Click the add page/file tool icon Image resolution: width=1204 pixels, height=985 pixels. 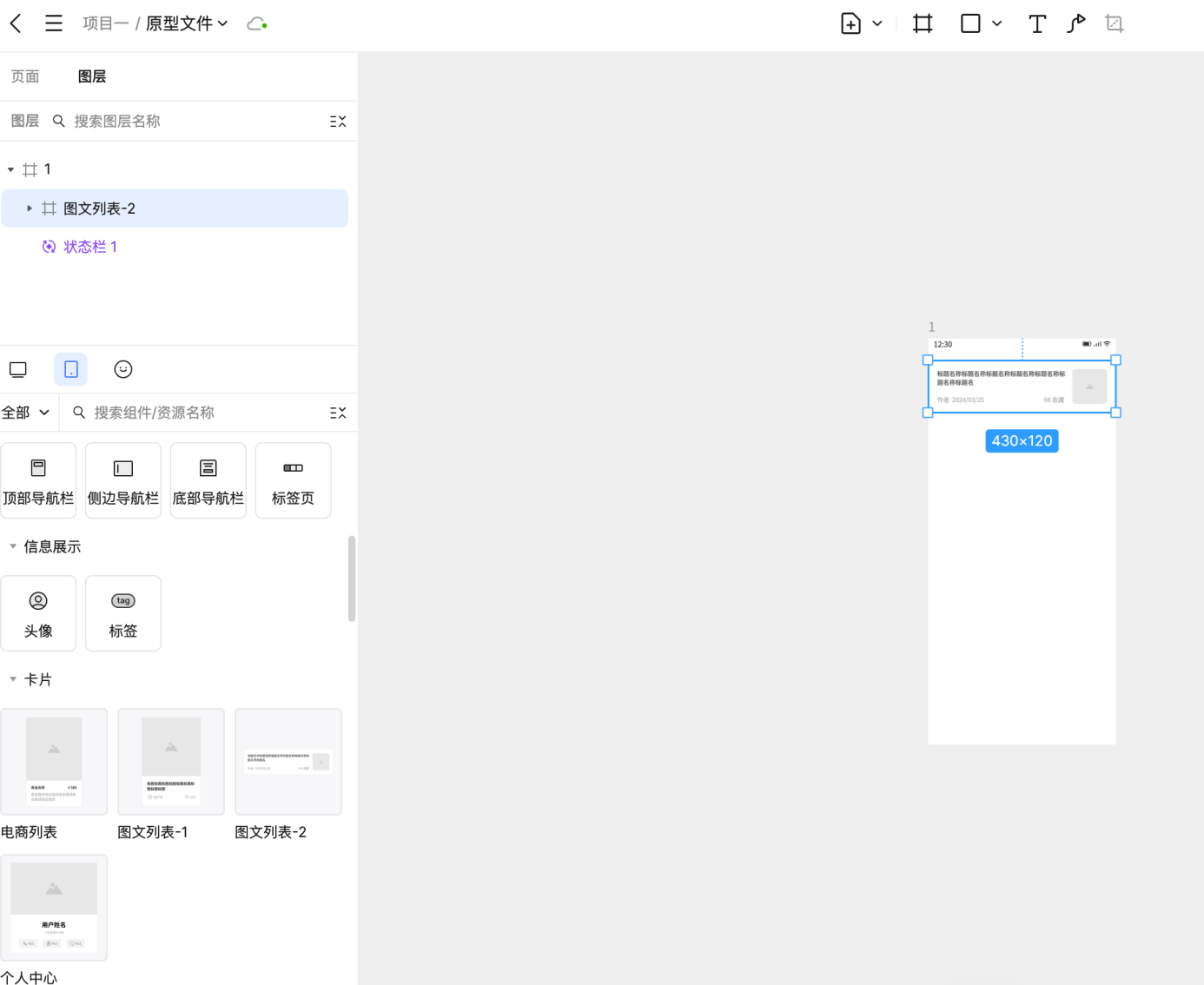[x=851, y=23]
